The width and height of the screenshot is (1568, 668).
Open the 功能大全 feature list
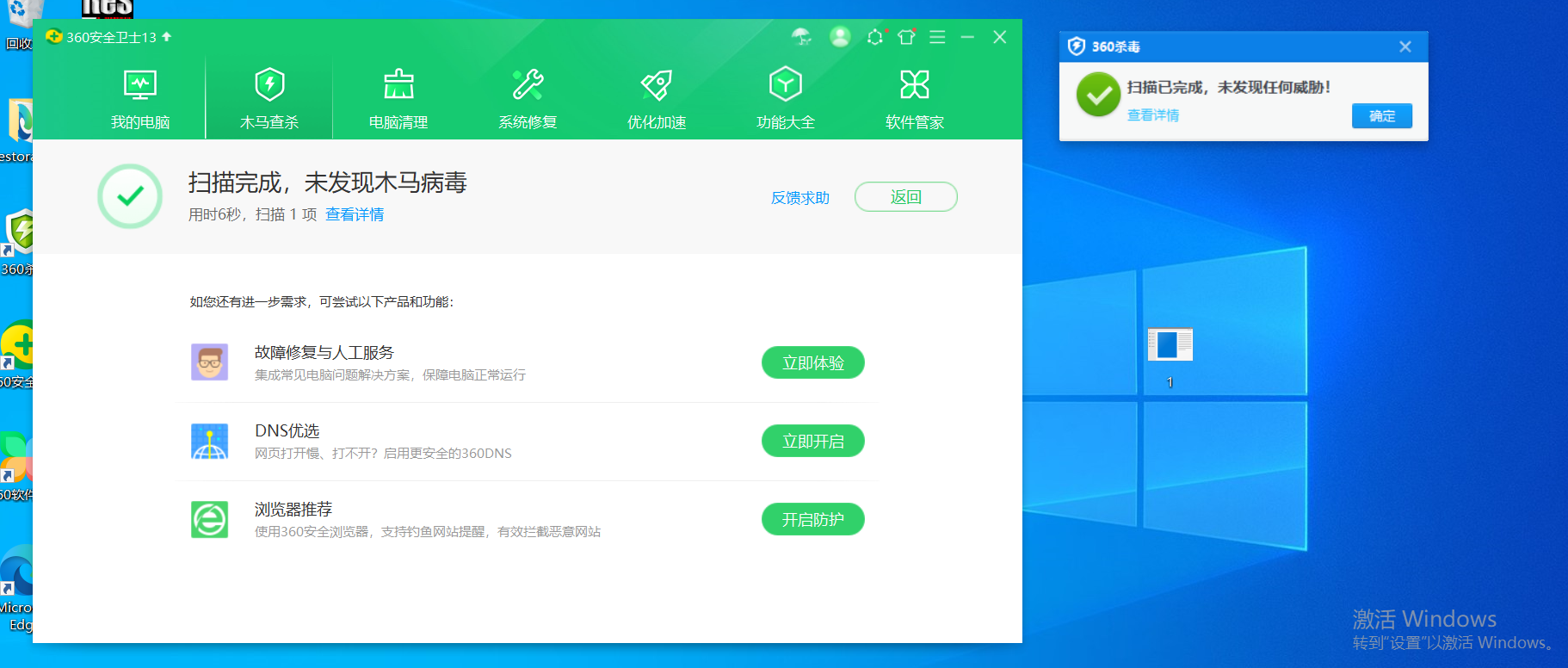(x=785, y=99)
